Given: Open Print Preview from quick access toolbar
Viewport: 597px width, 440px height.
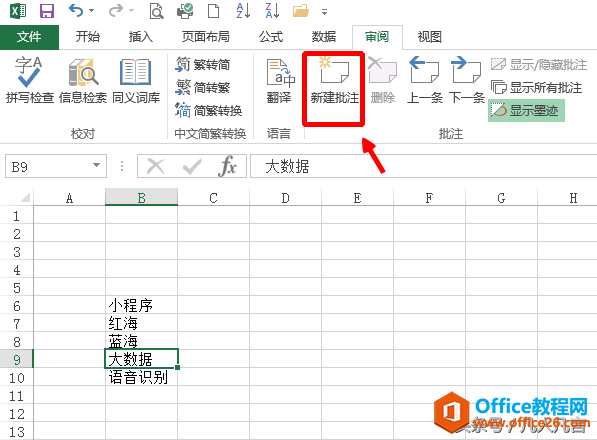Looking at the screenshot, I should coord(156,11).
